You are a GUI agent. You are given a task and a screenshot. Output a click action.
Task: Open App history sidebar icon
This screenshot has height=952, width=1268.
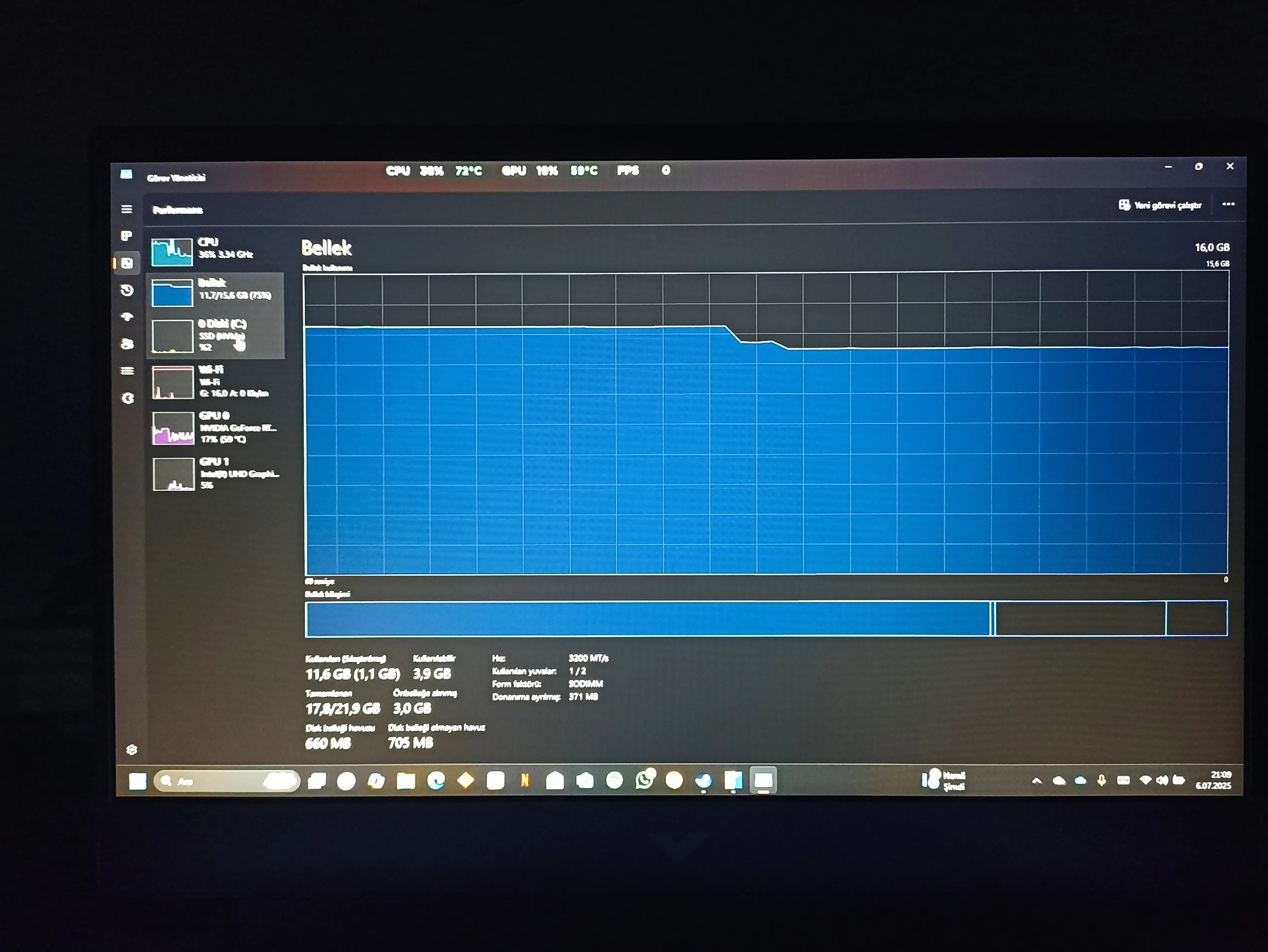coord(127,290)
